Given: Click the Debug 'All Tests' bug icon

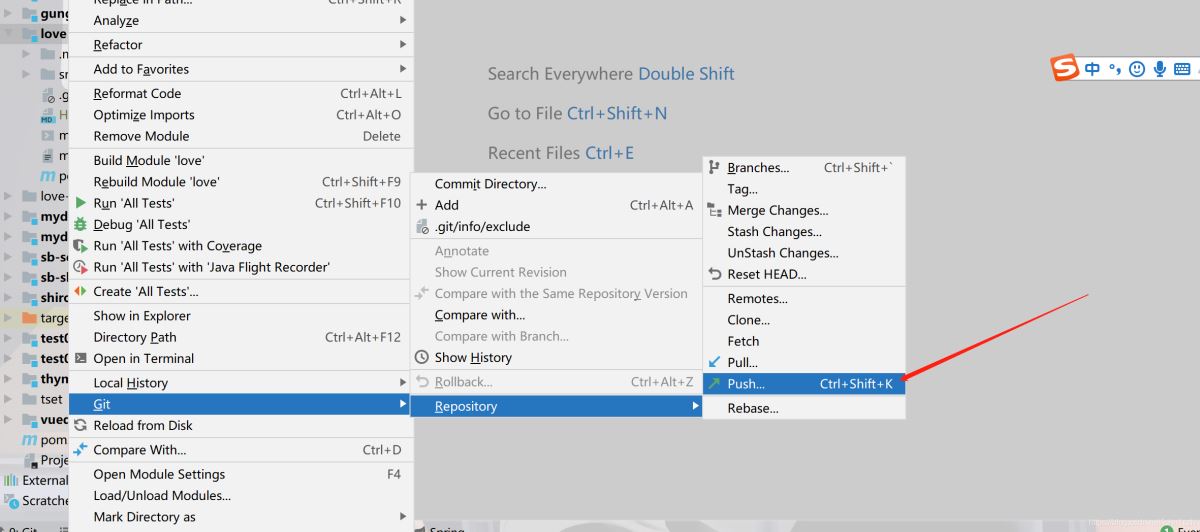Looking at the screenshot, I should click(81, 225).
